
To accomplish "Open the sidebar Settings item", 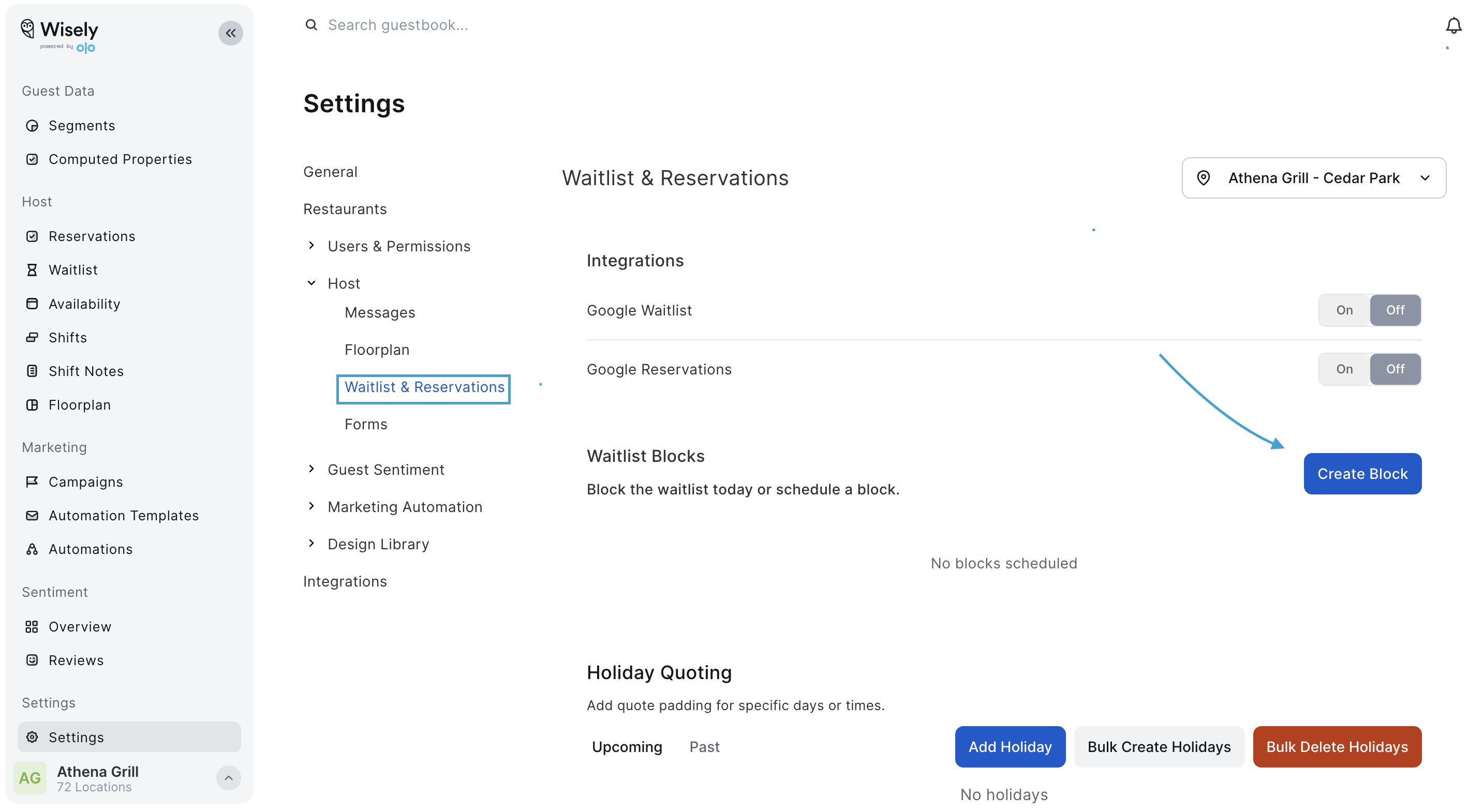I will [129, 736].
